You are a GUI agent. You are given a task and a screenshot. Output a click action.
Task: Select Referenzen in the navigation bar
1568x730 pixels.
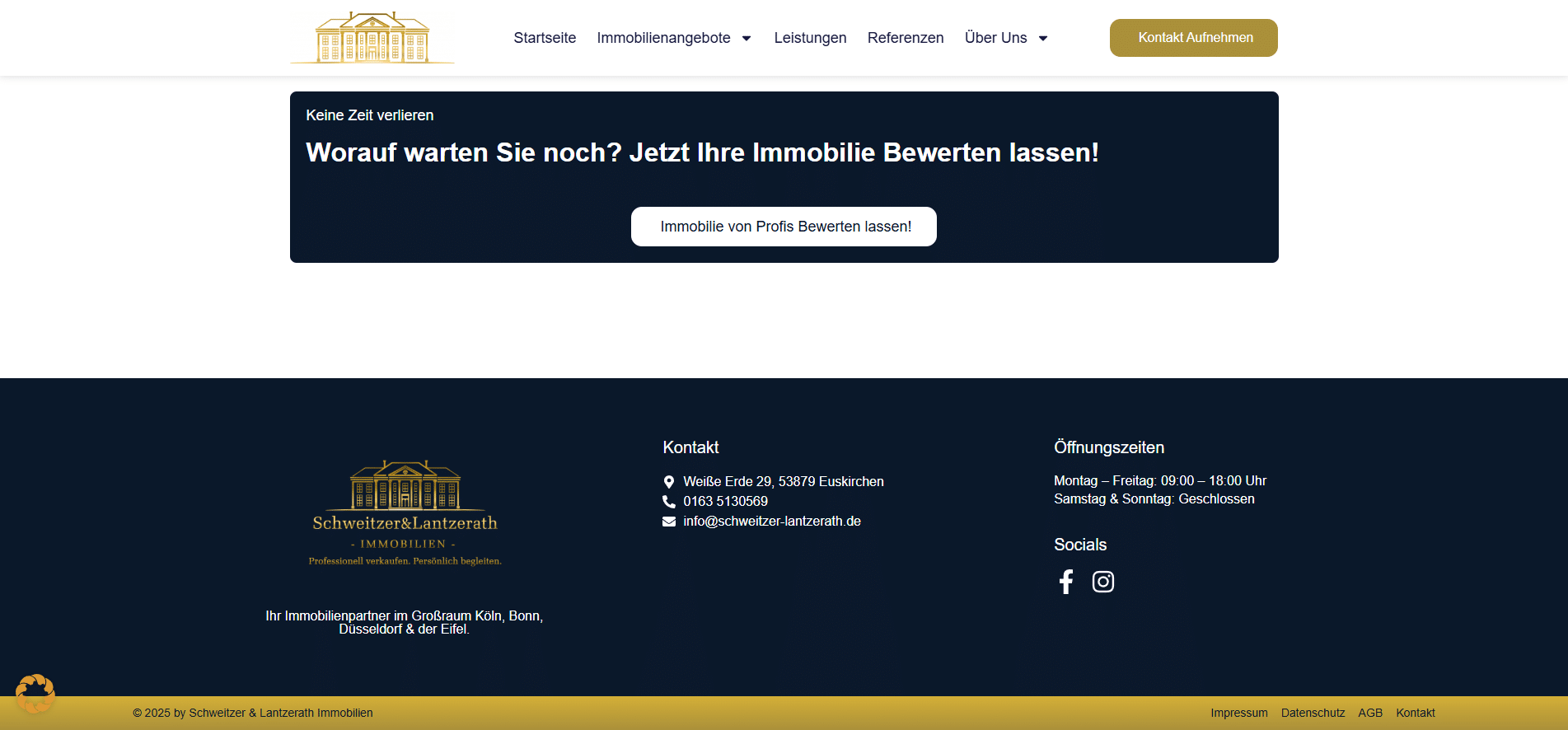(906, 38)
